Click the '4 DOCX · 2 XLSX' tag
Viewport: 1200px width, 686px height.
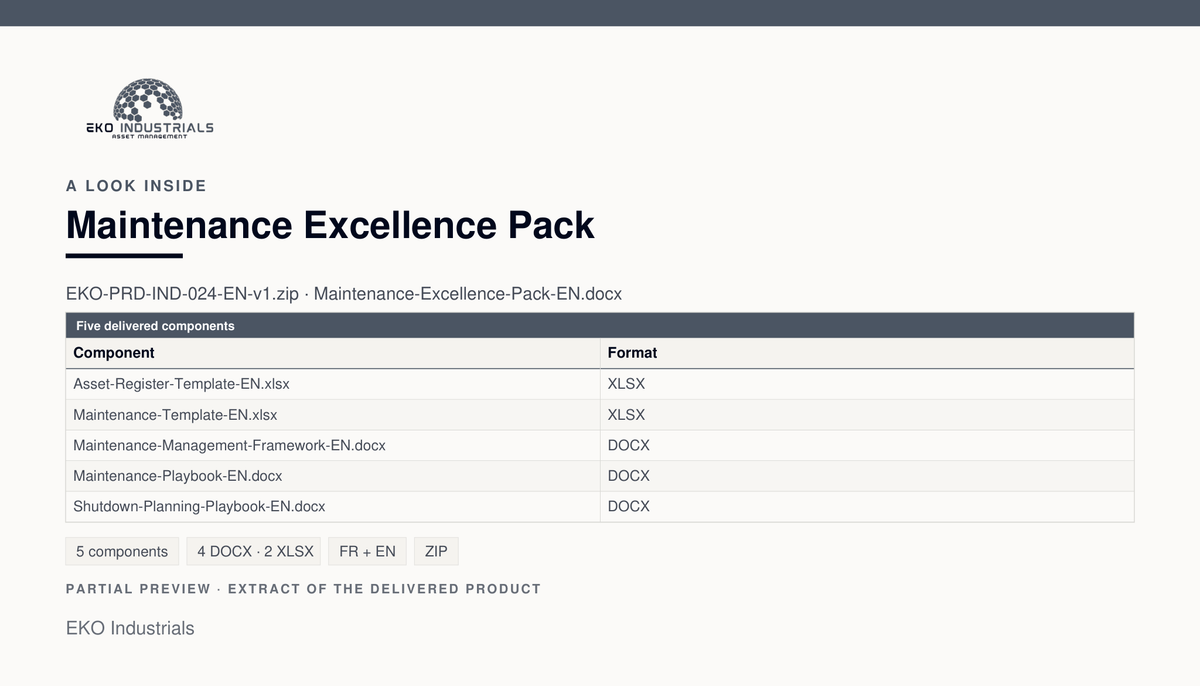(254, 551)
